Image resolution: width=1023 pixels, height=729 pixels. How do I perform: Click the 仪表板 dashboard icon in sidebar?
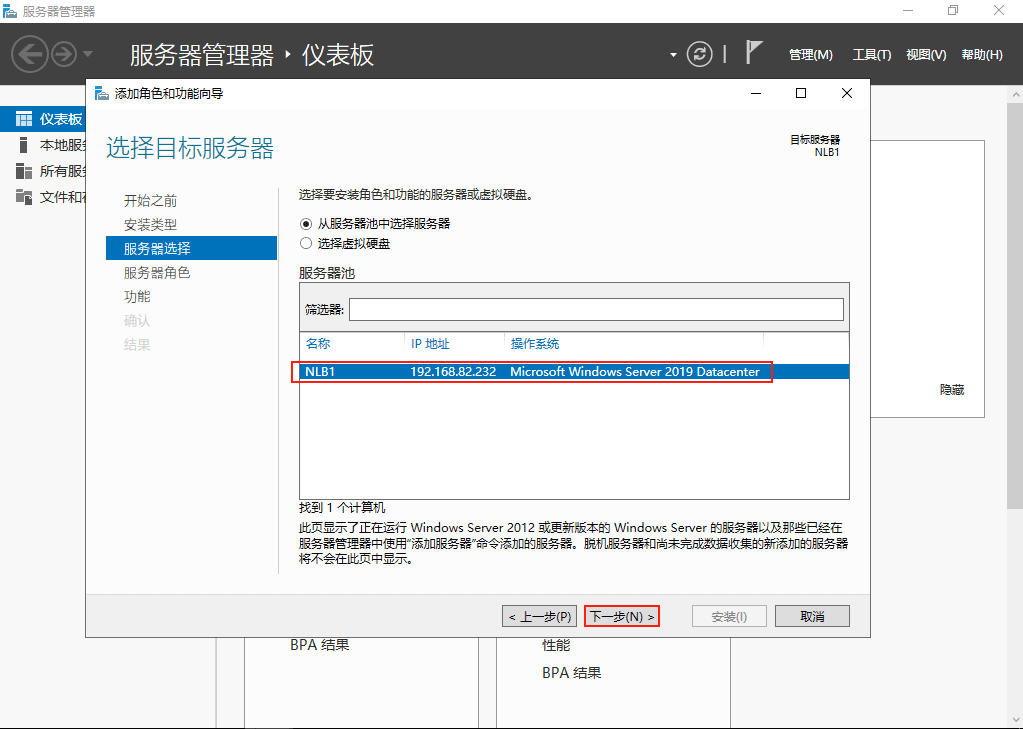24,119
